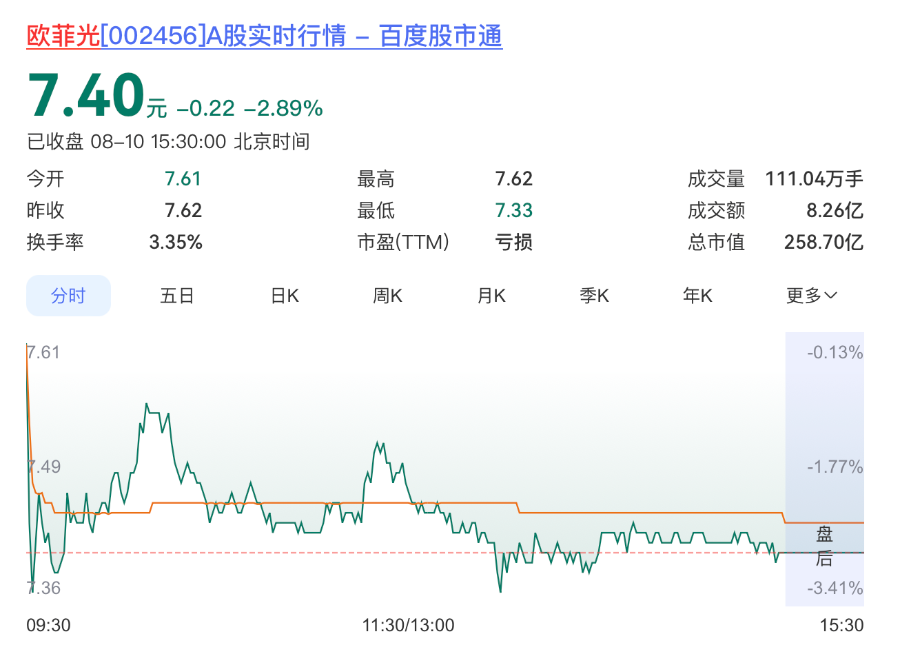The height and width of the screenshot is (654, 900).
Task: Click the 昨收 value 7.62
Action: point(183,210)
